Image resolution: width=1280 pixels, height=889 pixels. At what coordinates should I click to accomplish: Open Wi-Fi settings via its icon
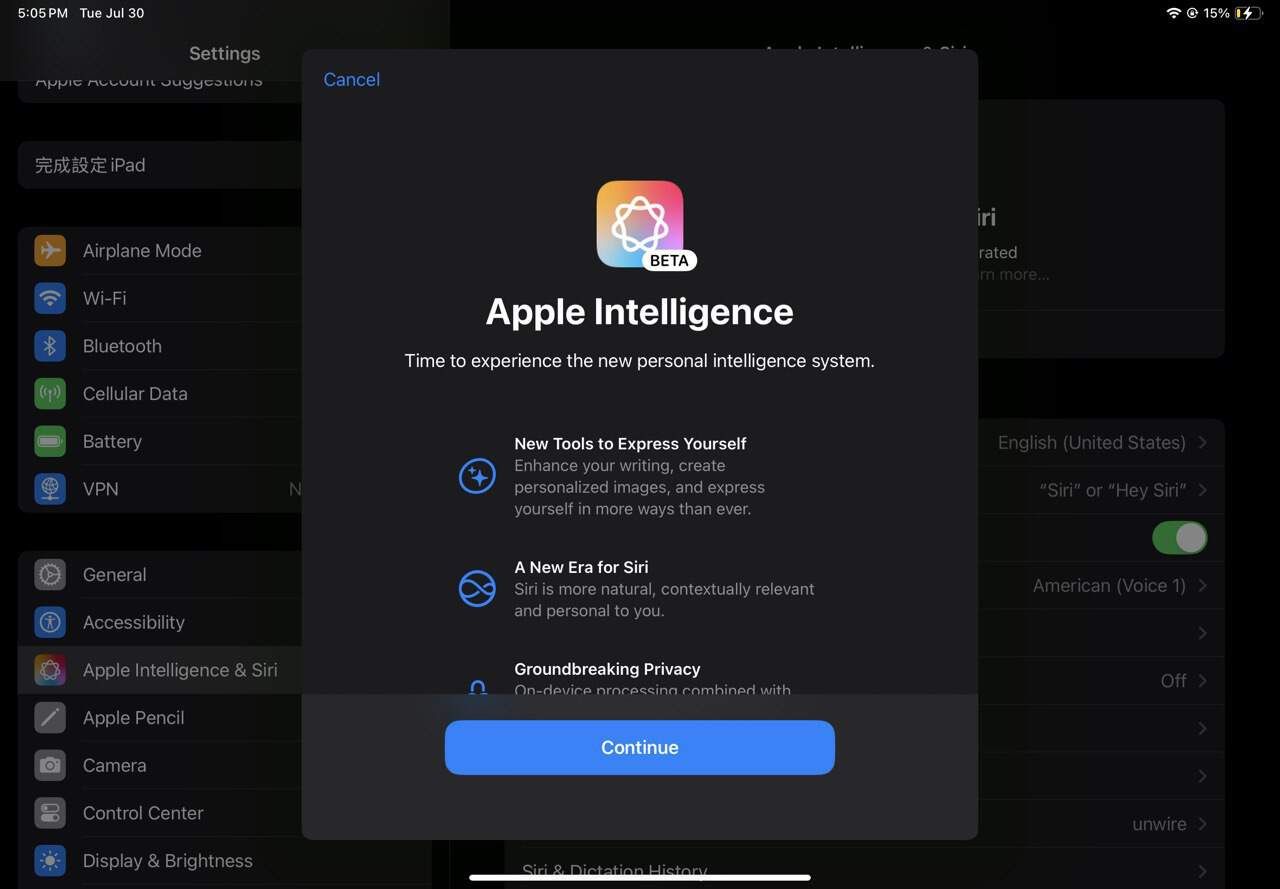(50, 298)
